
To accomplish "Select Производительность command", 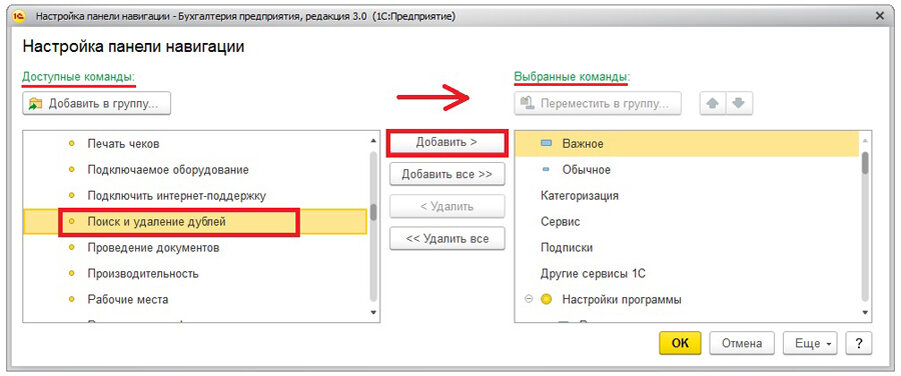I will point(195,274).
